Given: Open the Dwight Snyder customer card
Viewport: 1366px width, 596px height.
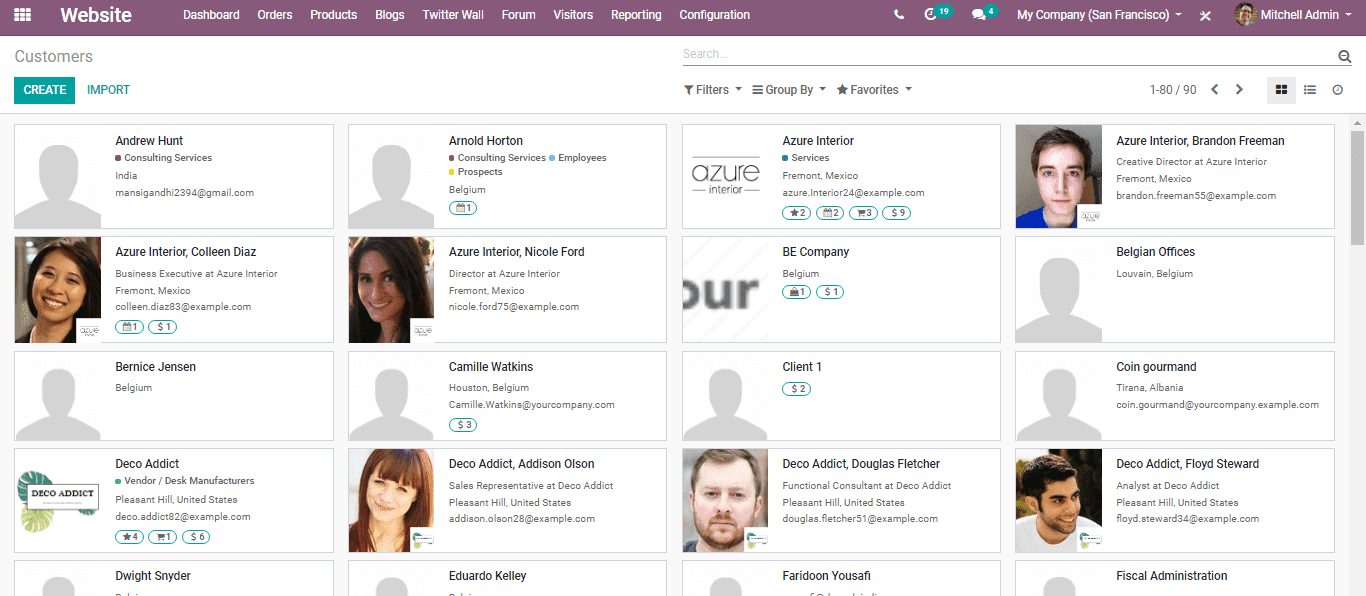Looking at the screenshot, I should coord(174,578).
